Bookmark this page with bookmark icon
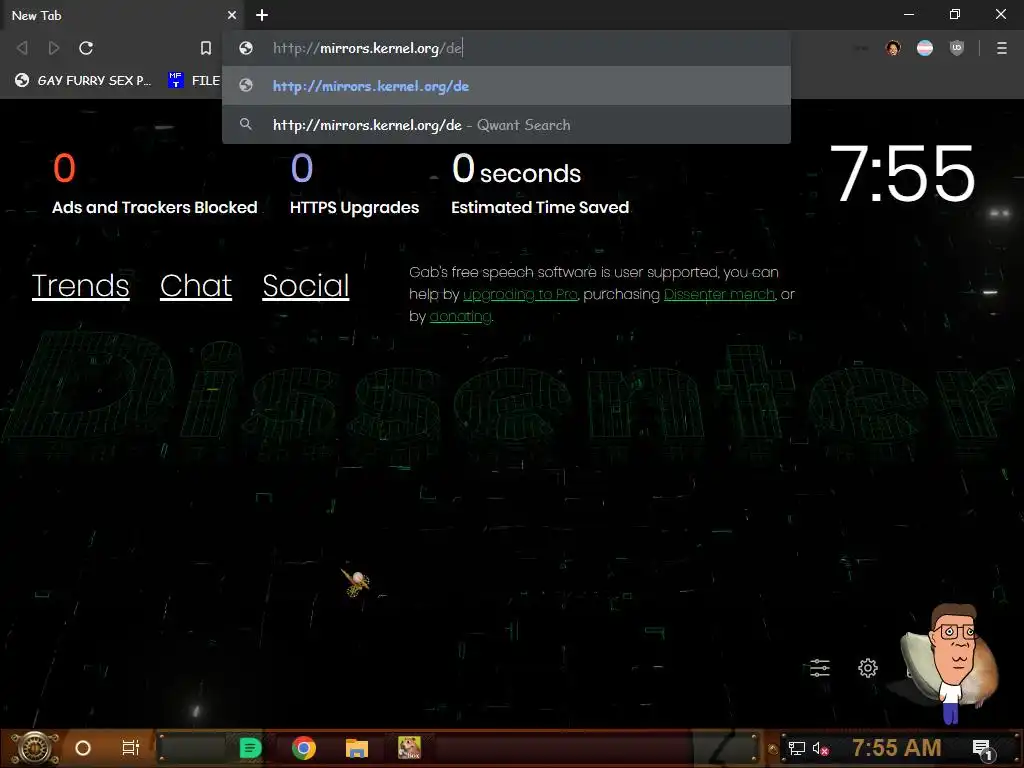This screenshot has width=1024, height=768. [x=206, y=48]
